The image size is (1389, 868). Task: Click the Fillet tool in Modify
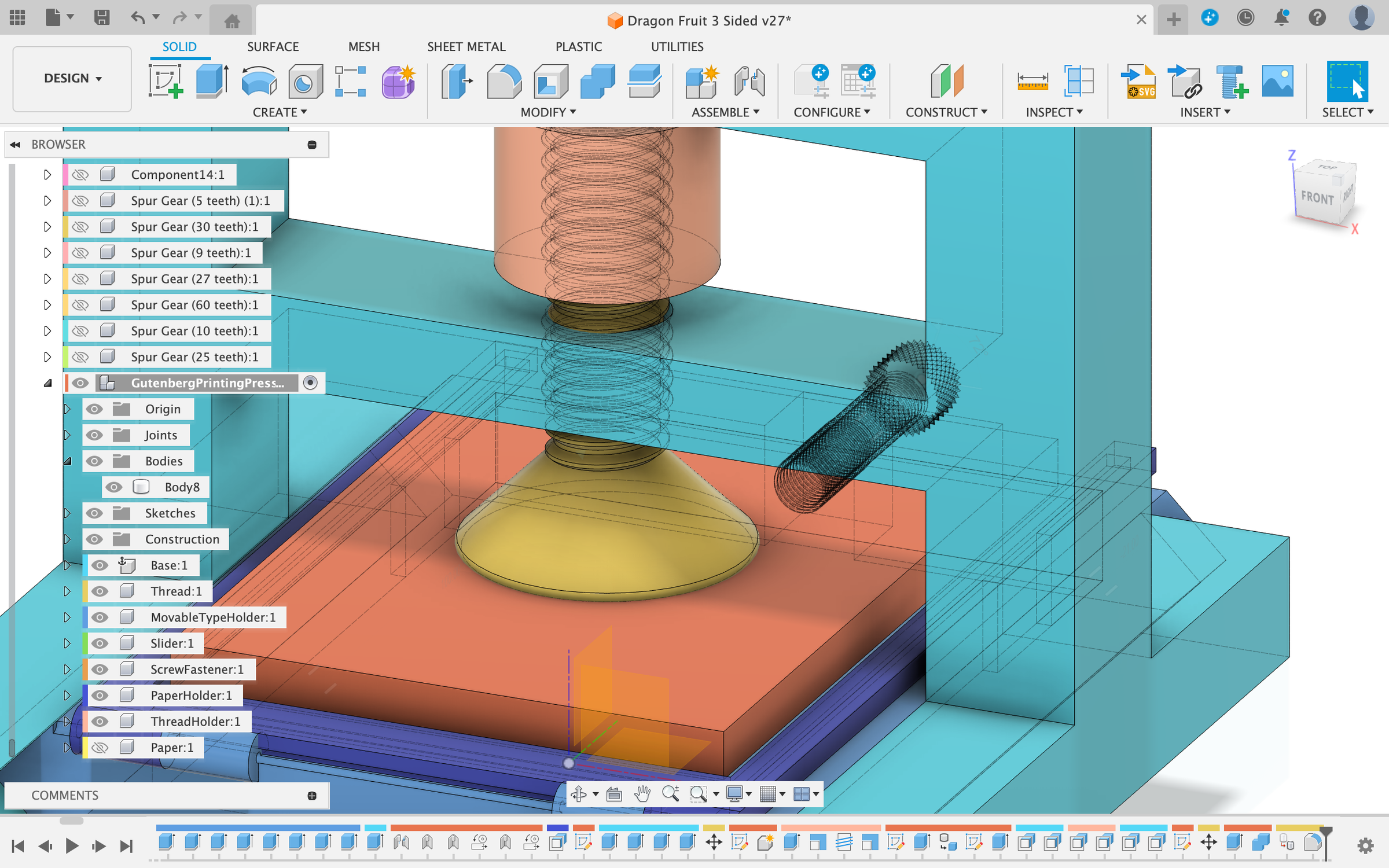click(504, 81)
